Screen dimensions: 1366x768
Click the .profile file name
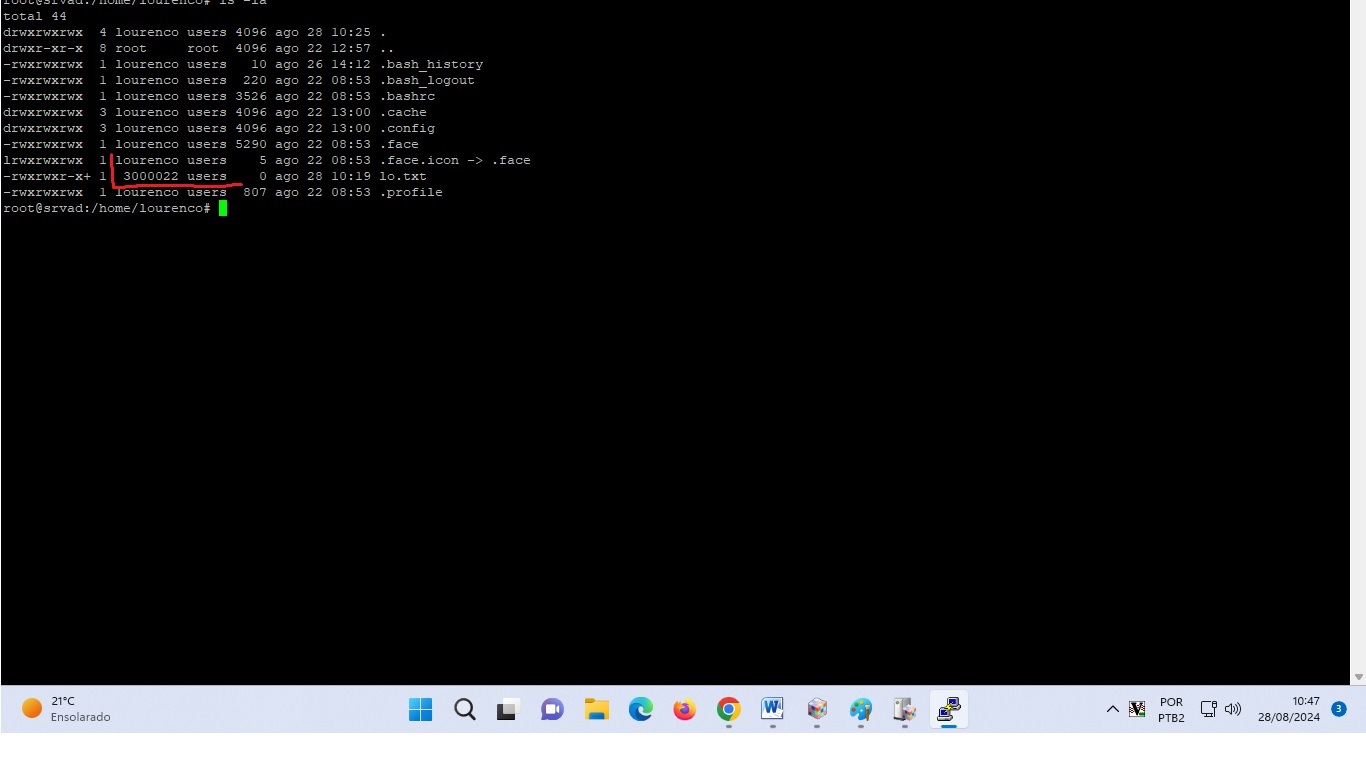click(x=411, y=192)
